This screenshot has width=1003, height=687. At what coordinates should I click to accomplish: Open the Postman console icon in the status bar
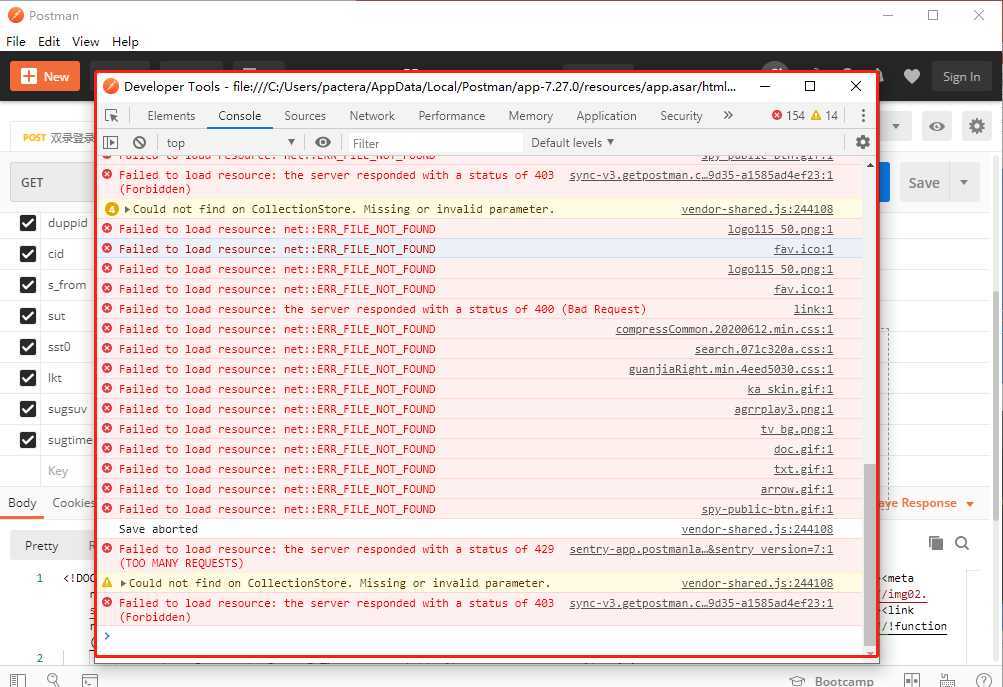[x=90, y=680]
